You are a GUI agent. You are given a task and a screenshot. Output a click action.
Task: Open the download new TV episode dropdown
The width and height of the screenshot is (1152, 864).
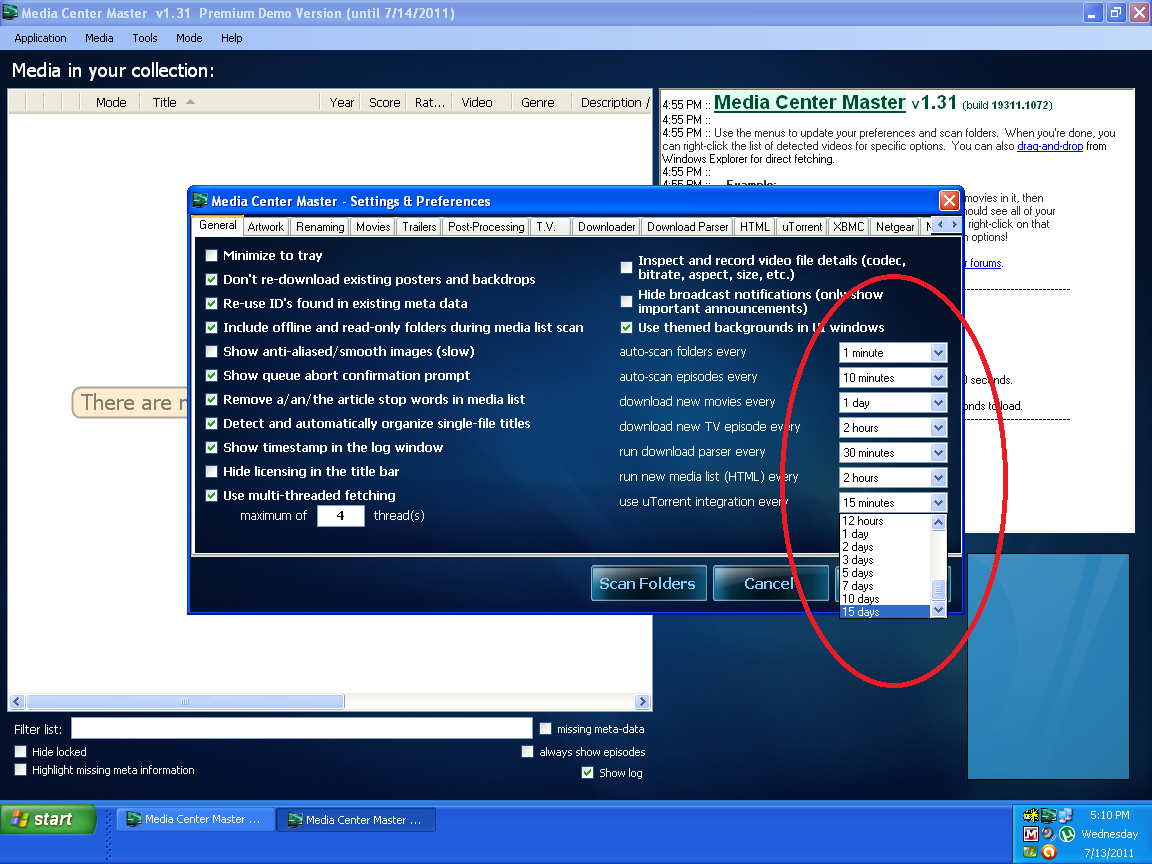coord(893,428)
